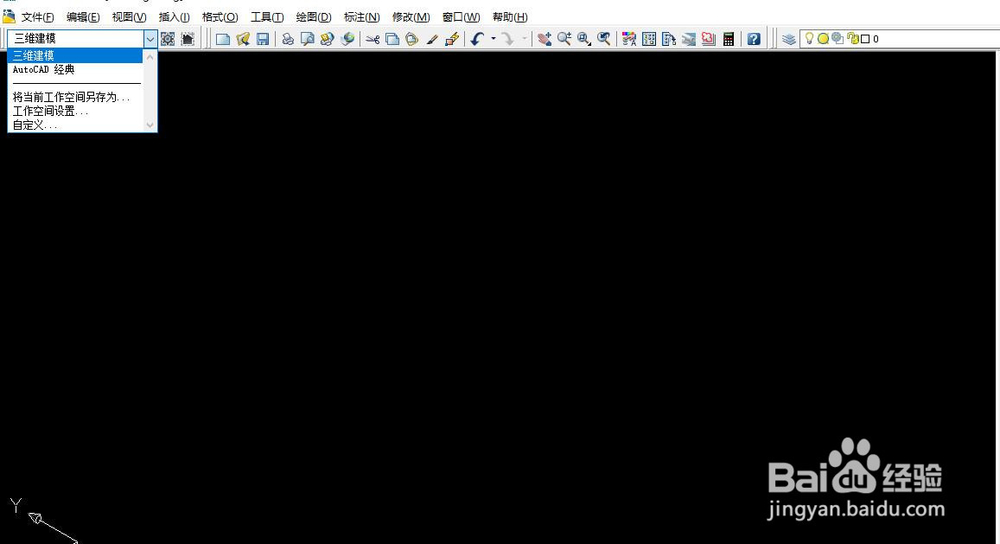Click layer 0 color square
The width and height of the screenshot is (1000, 544).
pos(865,39)
